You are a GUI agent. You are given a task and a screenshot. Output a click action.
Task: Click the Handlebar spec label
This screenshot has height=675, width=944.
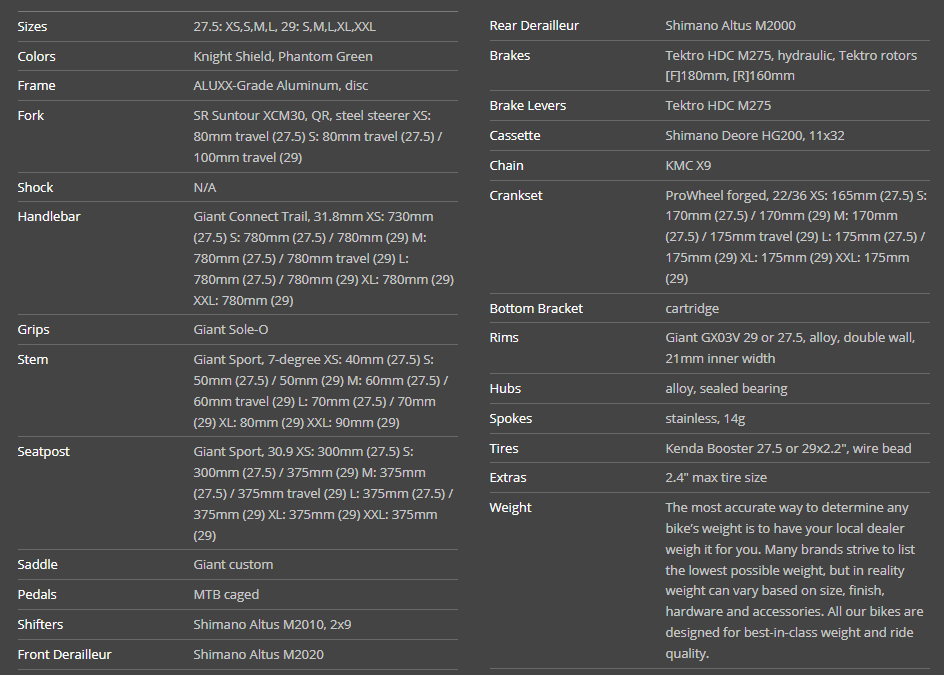tap(49, 217)
